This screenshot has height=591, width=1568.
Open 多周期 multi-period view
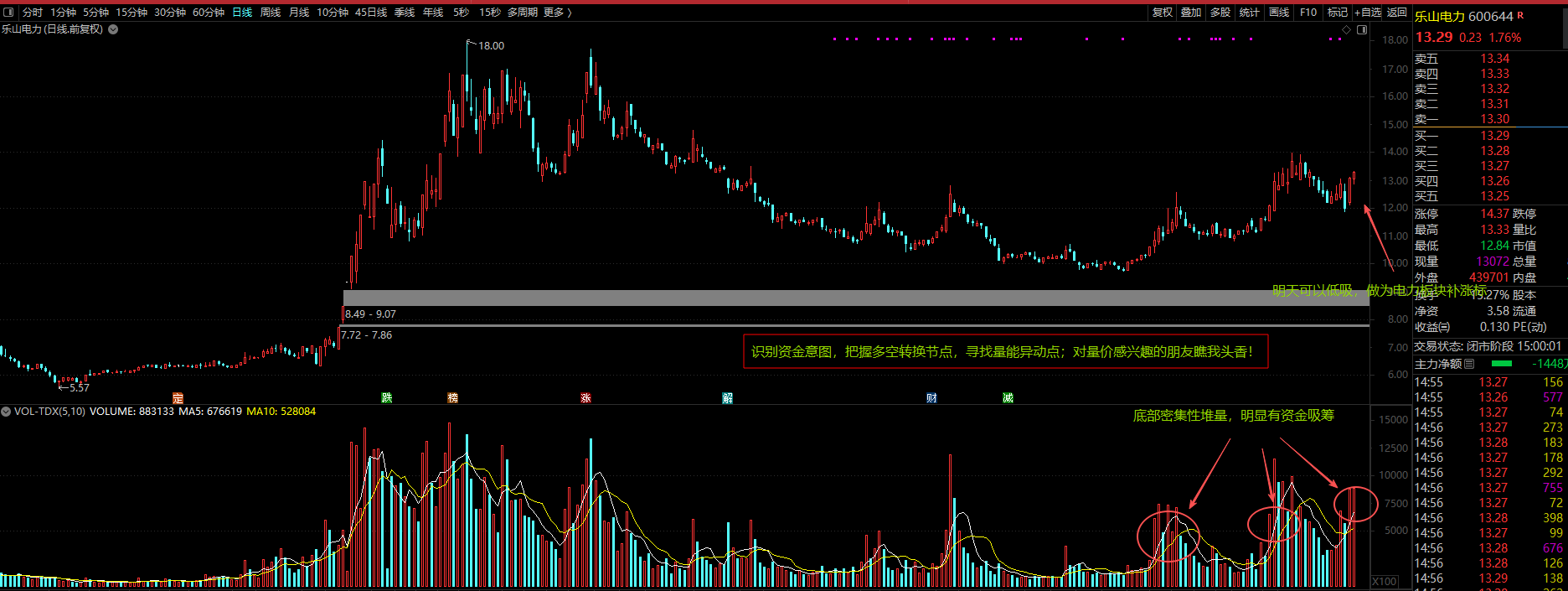[x=522, y=13]
